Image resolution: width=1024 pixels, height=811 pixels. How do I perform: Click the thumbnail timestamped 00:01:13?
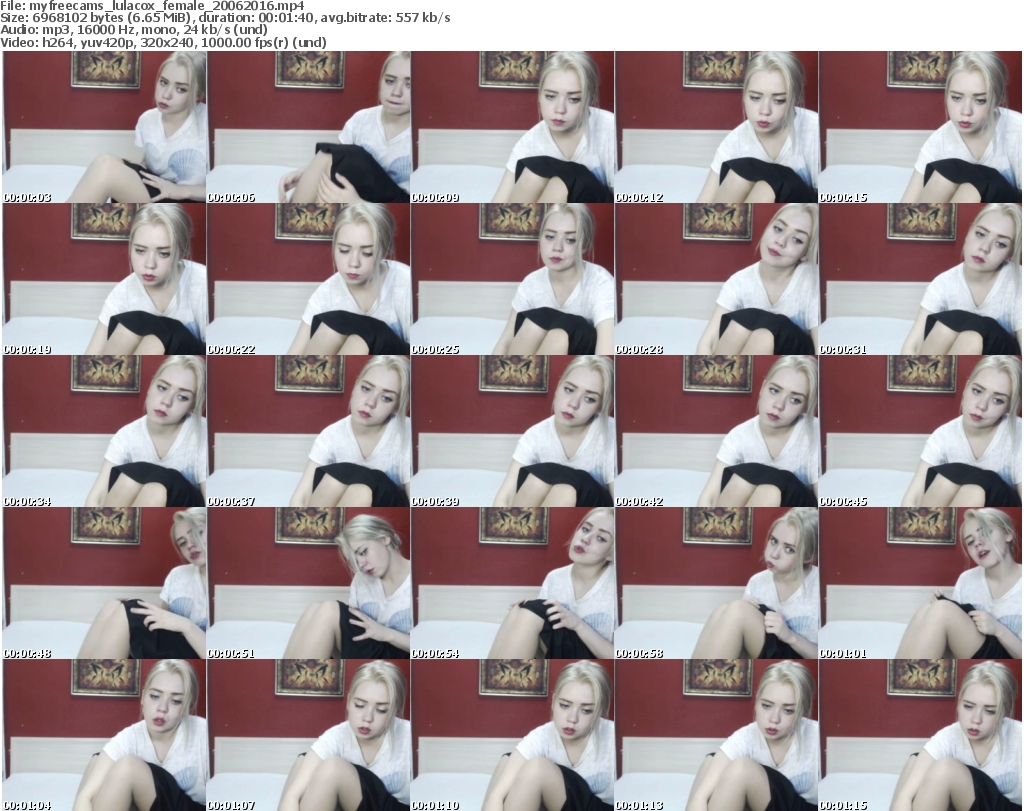[716, 735]
